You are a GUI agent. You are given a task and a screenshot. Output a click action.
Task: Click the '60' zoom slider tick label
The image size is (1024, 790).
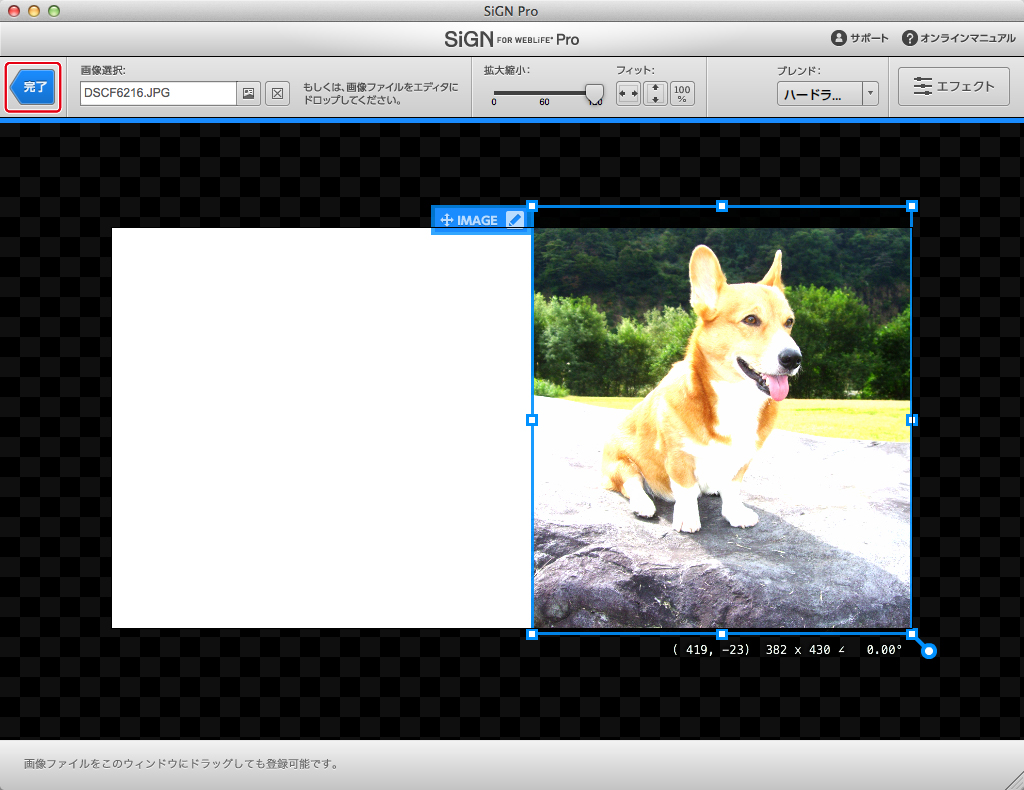(x=544, y=102)
